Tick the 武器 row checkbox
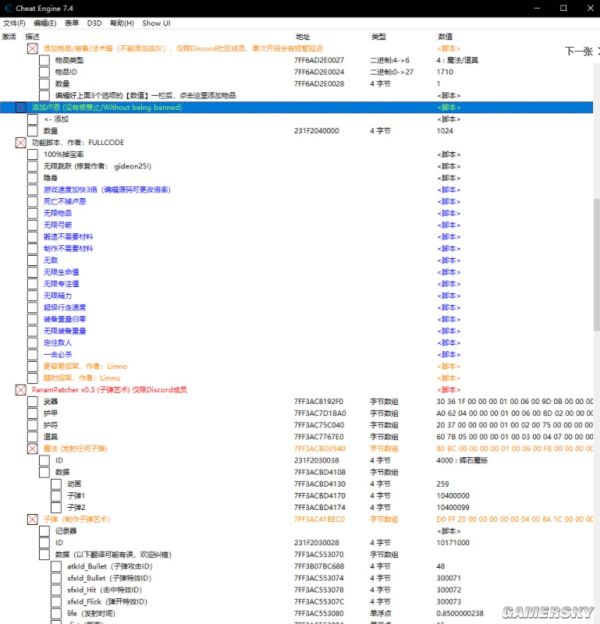The height and width of the screenshot is (624, 600). tap(33, 402)
